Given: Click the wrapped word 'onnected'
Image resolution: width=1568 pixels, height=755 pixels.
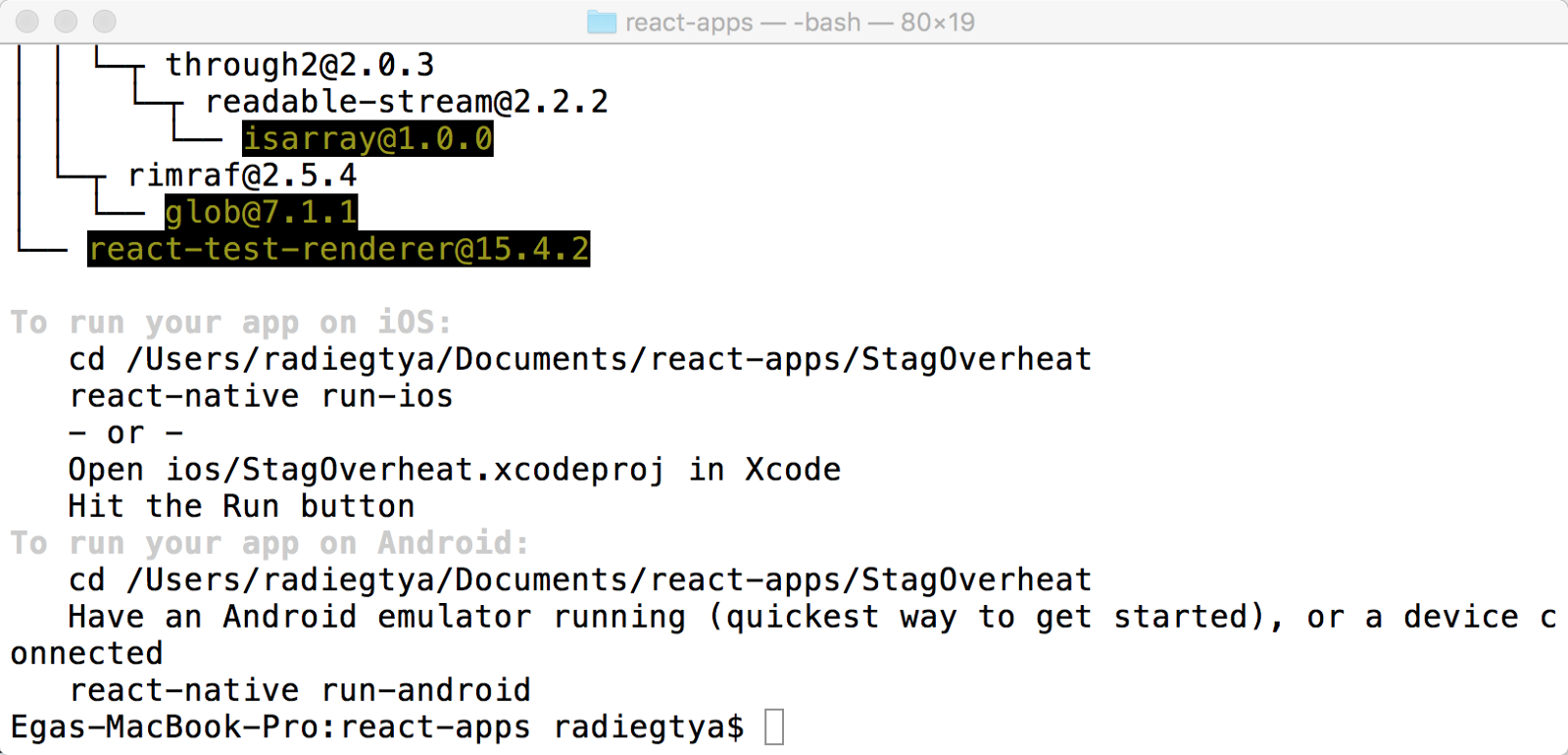Looking at the screenshot, I should tap(86, 654).
